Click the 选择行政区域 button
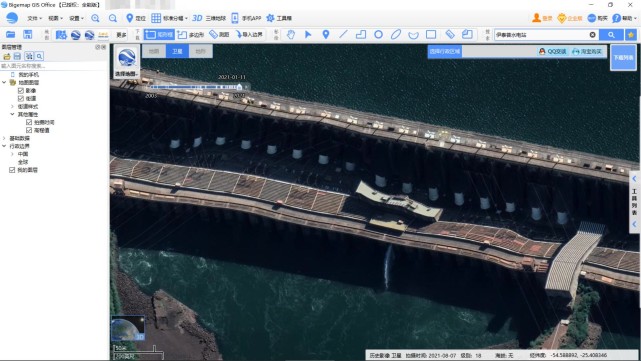The image size is (641, 361). coord(444,52)
